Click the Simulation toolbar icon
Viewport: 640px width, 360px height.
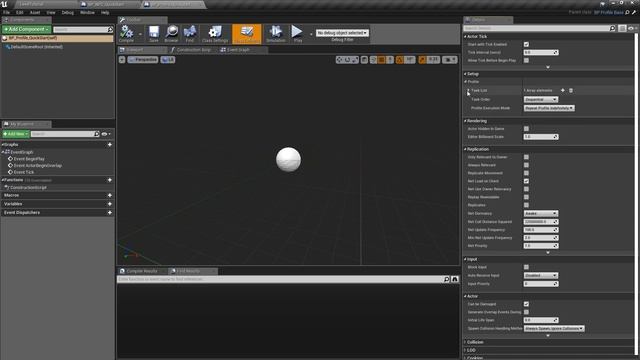click(276, 33)
